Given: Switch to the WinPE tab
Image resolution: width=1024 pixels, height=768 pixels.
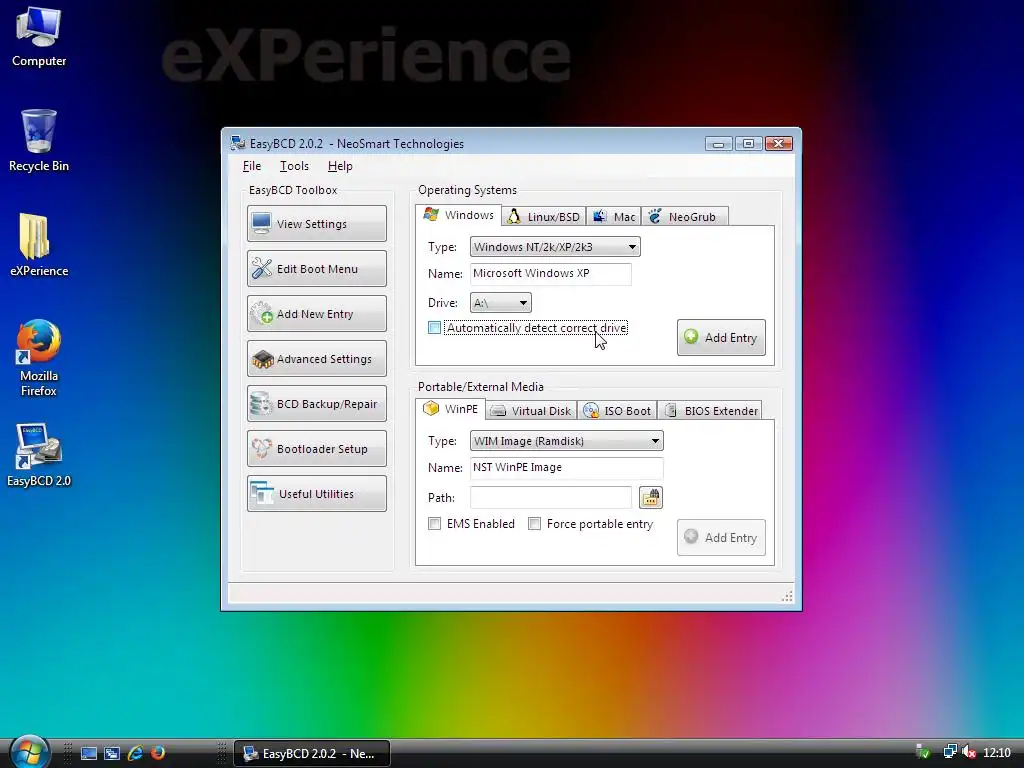Looking at the screenshot, I should [451, 409].
